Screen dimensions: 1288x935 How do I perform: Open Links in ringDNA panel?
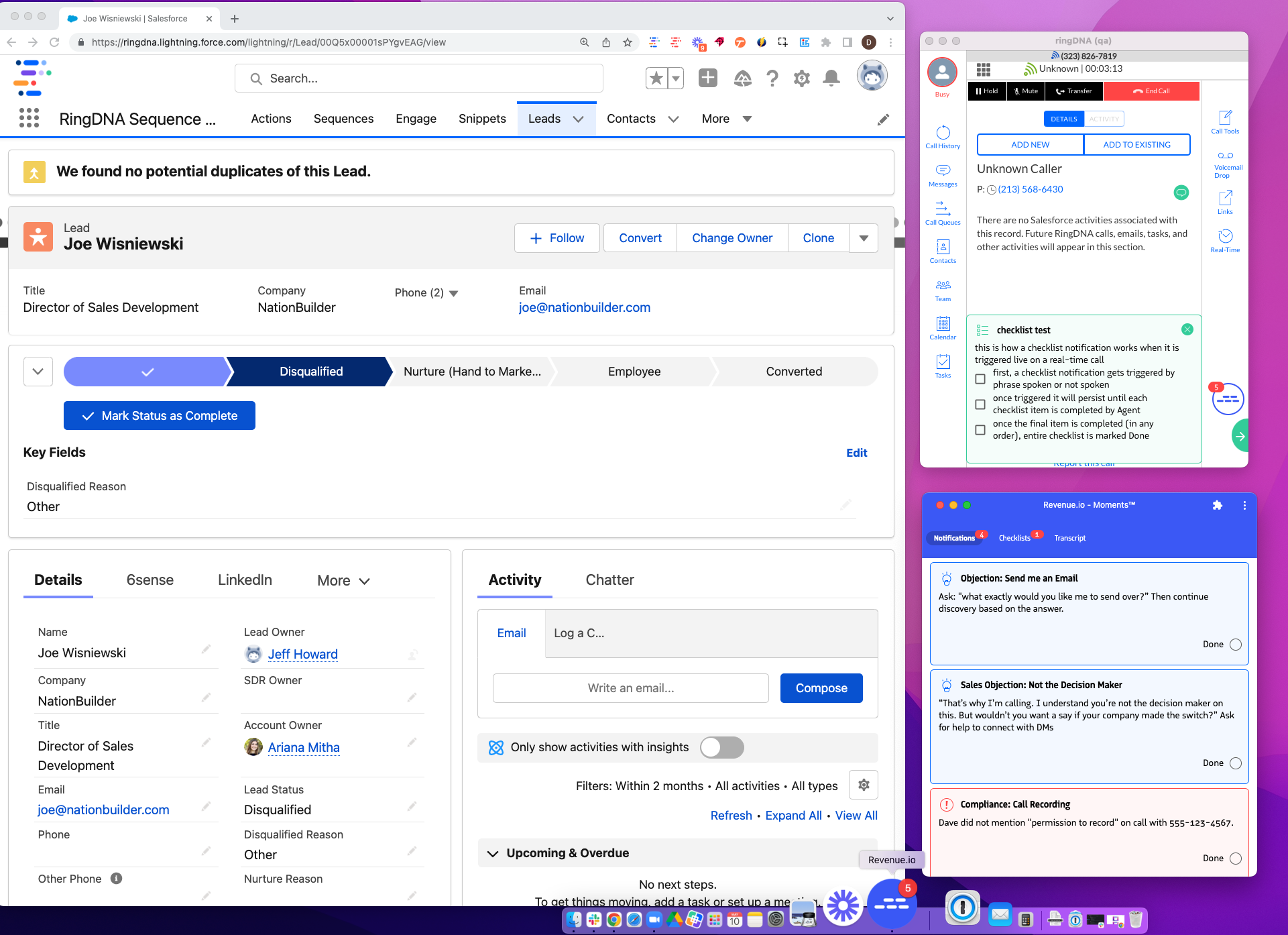pos(1225,203)
